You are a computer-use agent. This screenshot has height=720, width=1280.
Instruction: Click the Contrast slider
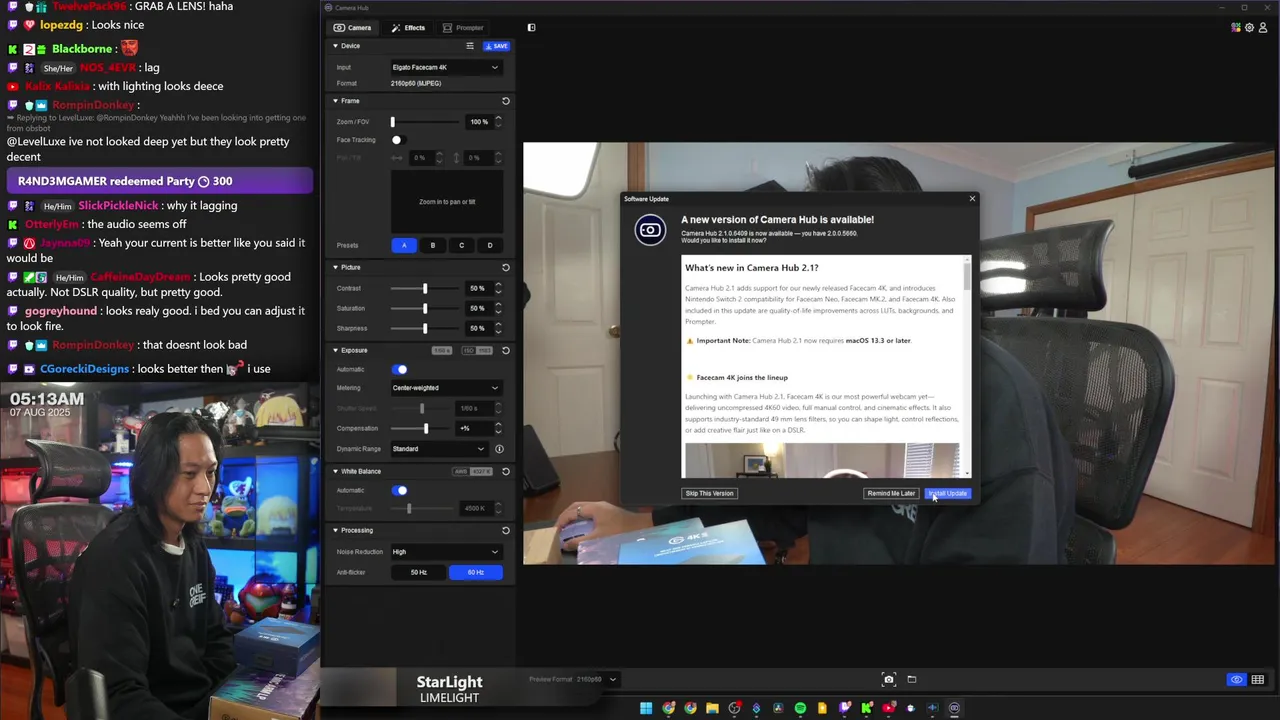pos(425,289)
